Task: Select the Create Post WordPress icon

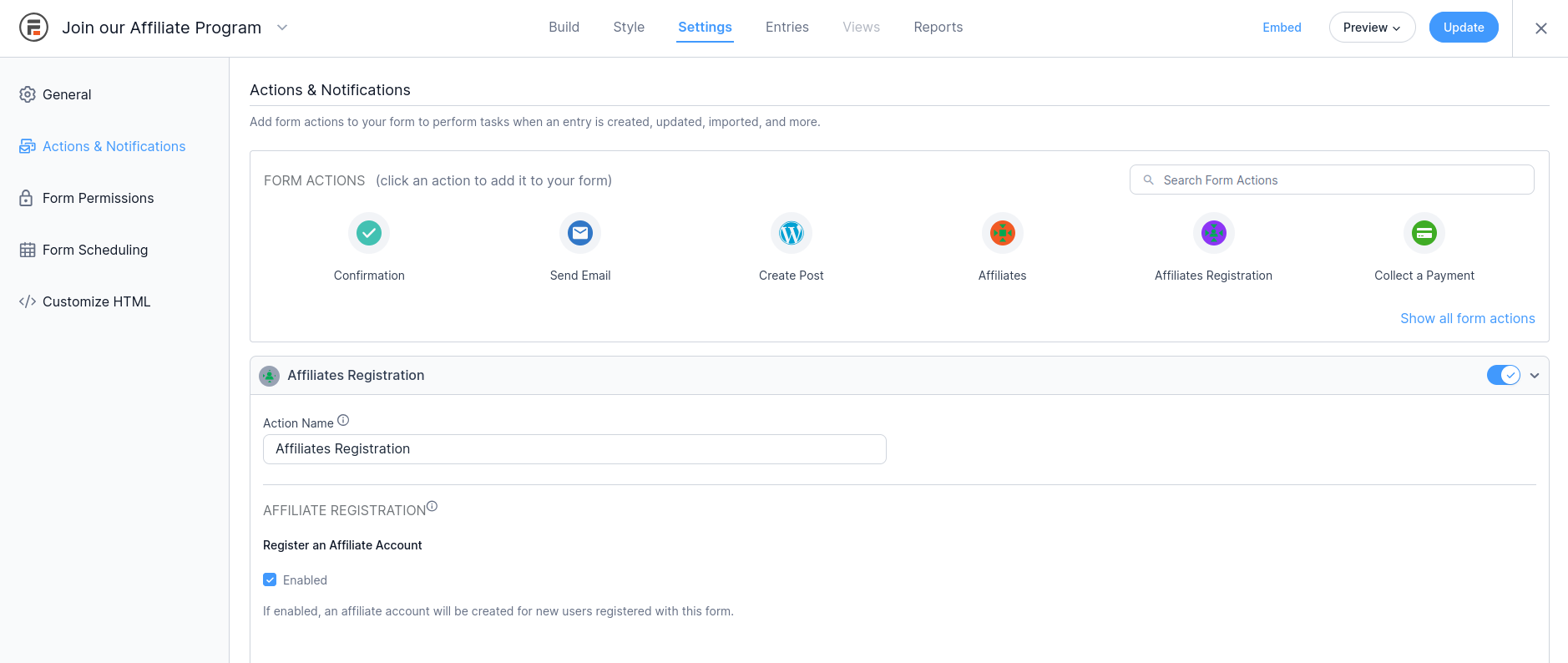Action: point(791,233)
